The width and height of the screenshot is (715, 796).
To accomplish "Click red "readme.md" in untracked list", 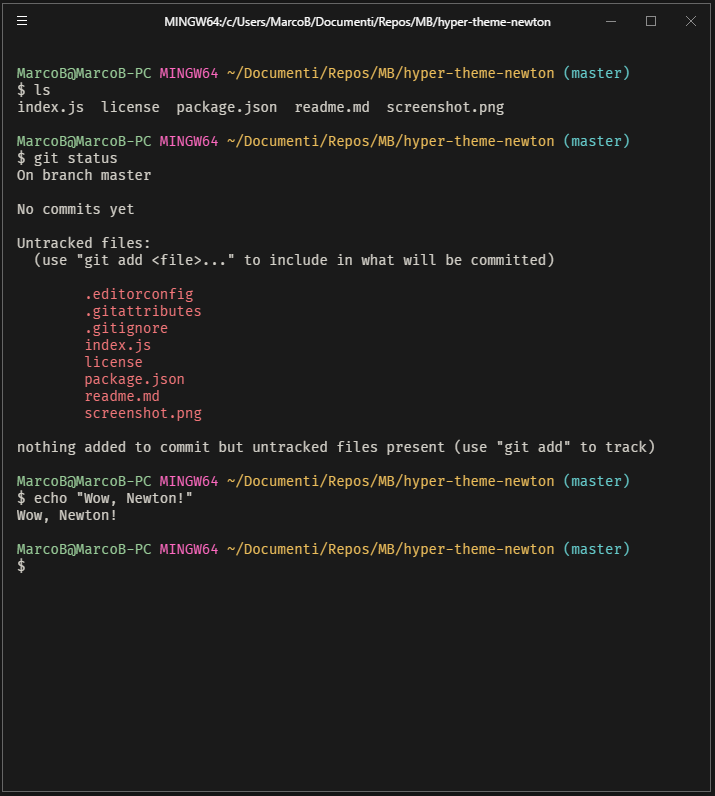I will tap(122, 396).
